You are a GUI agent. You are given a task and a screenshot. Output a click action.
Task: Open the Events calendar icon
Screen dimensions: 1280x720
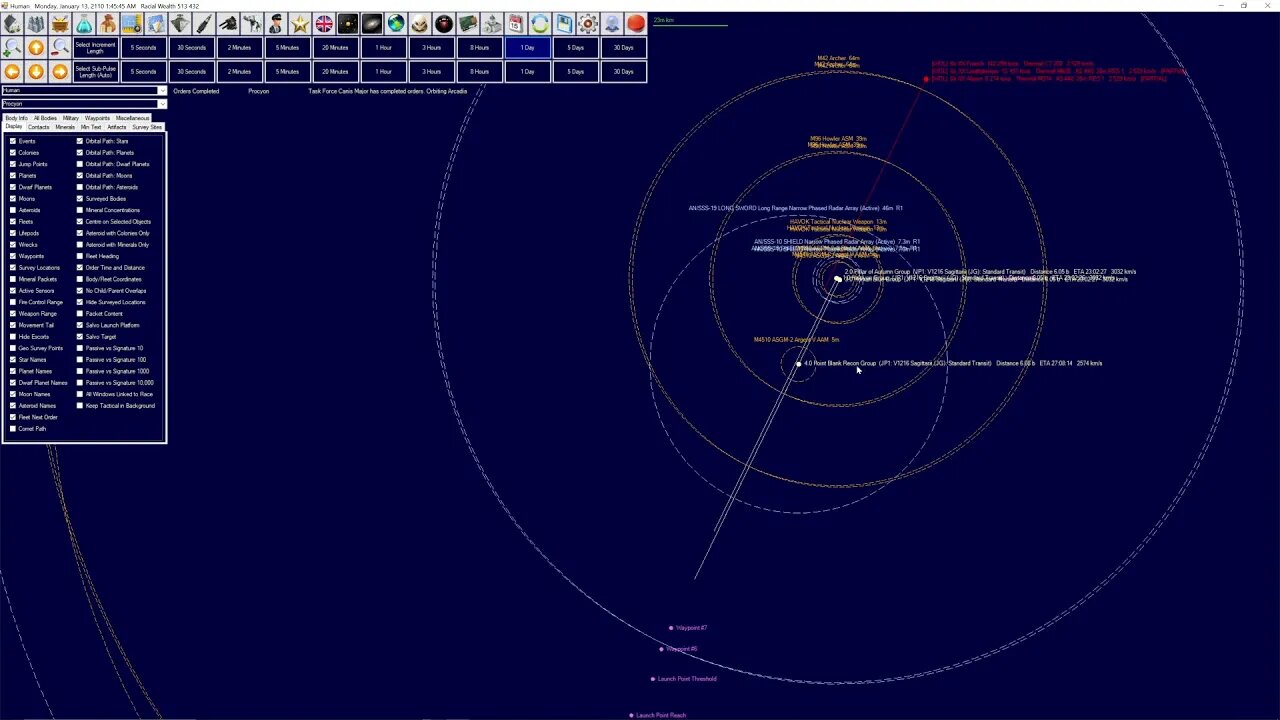pos(516,23)
